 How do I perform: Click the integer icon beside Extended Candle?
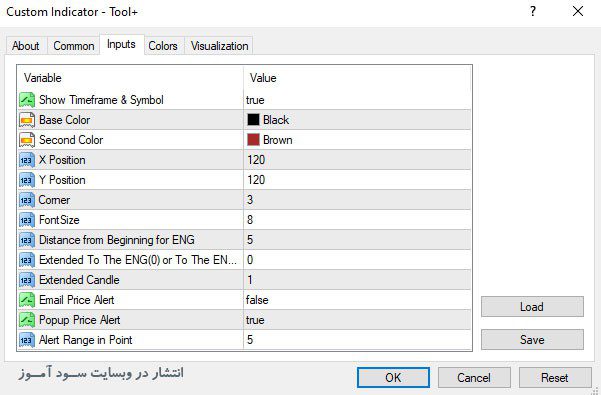point(27,280)
